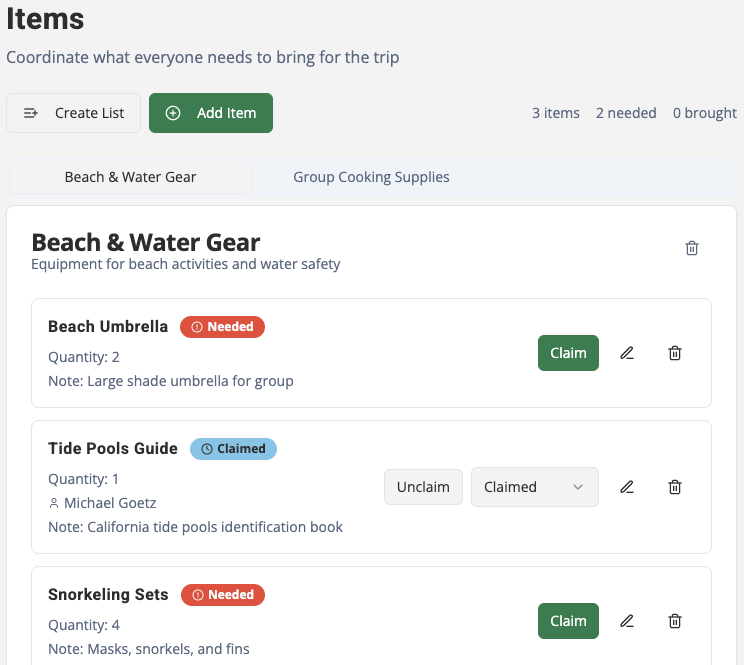Click 'Note: California tide pools identification book'
Image resolution: width=744 pixels, height=665 pixels.
click(x=195, y=527)
